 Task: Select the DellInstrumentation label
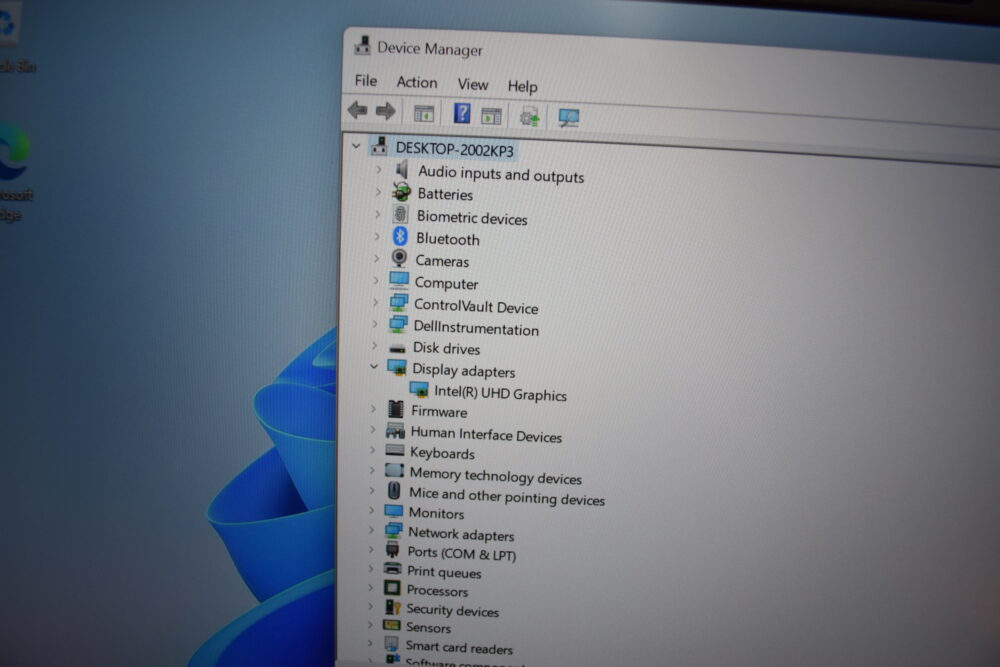(476, 328)
